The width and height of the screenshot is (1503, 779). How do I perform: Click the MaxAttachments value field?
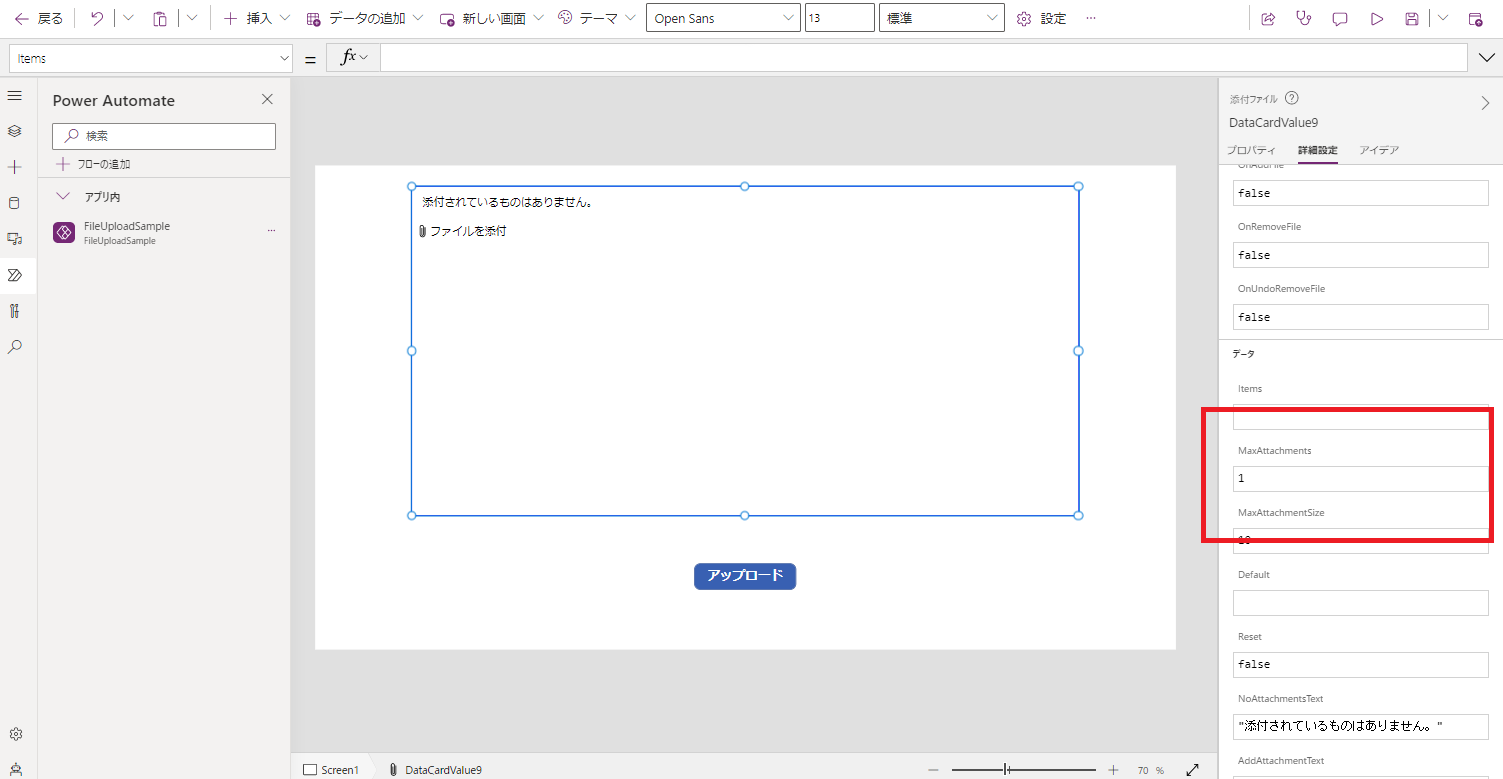point(1360,478)
